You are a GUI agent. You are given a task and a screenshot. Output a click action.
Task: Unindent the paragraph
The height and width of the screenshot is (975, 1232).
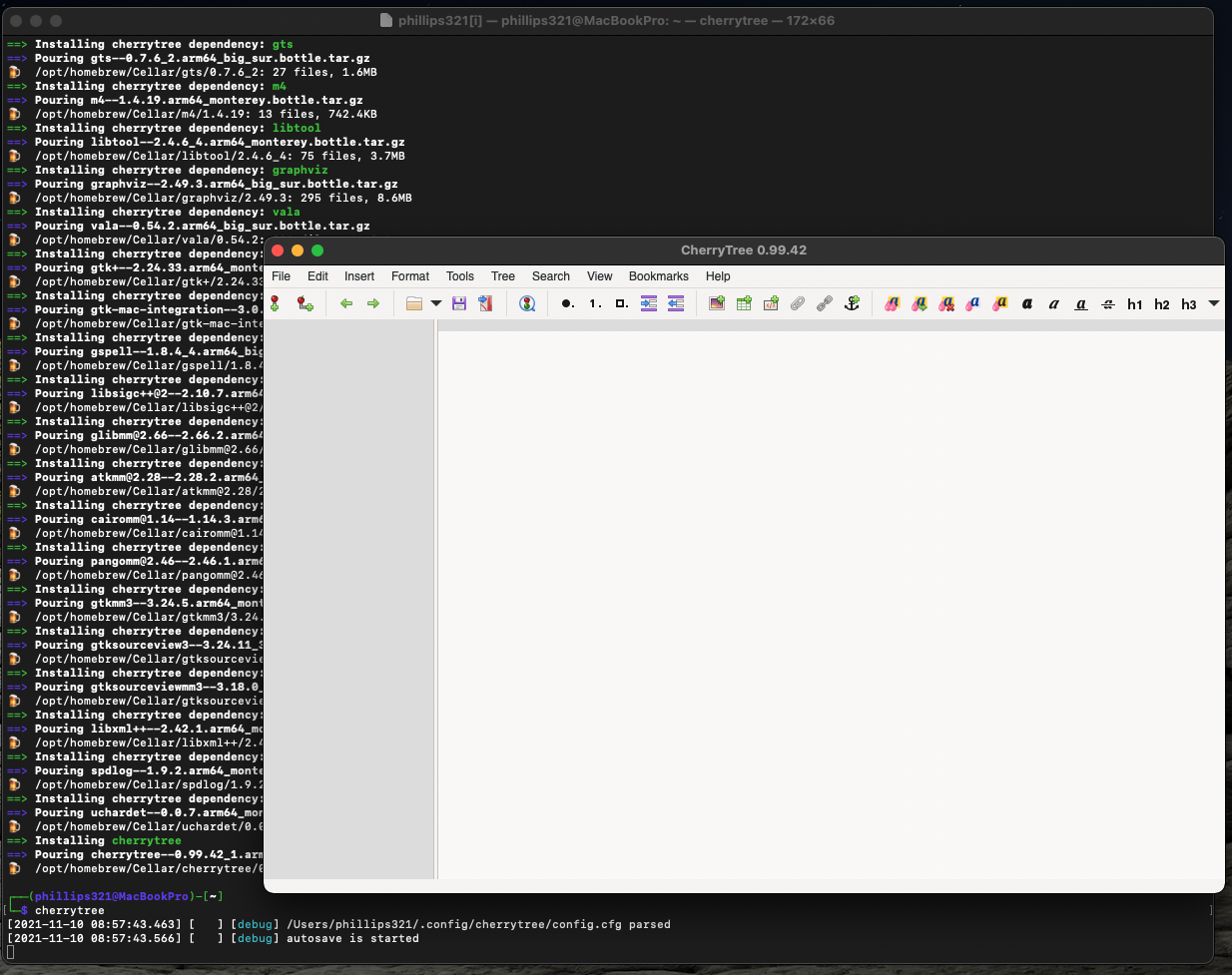point(676,303)
